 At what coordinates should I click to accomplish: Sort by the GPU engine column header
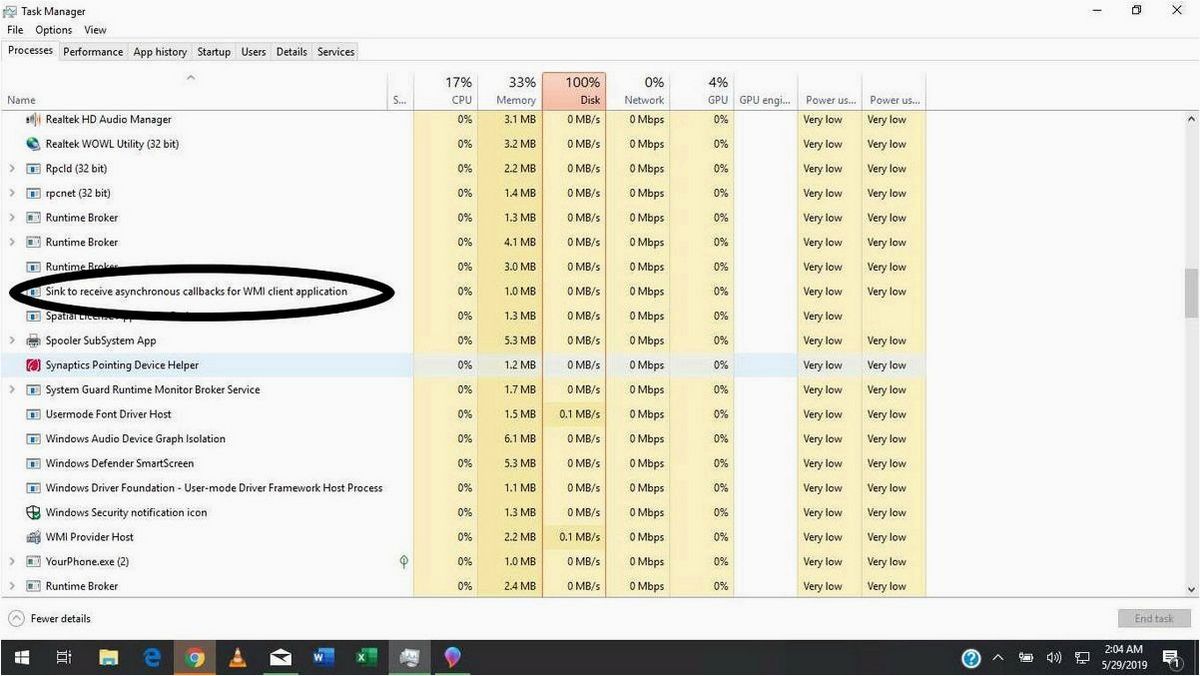point(765,90)
